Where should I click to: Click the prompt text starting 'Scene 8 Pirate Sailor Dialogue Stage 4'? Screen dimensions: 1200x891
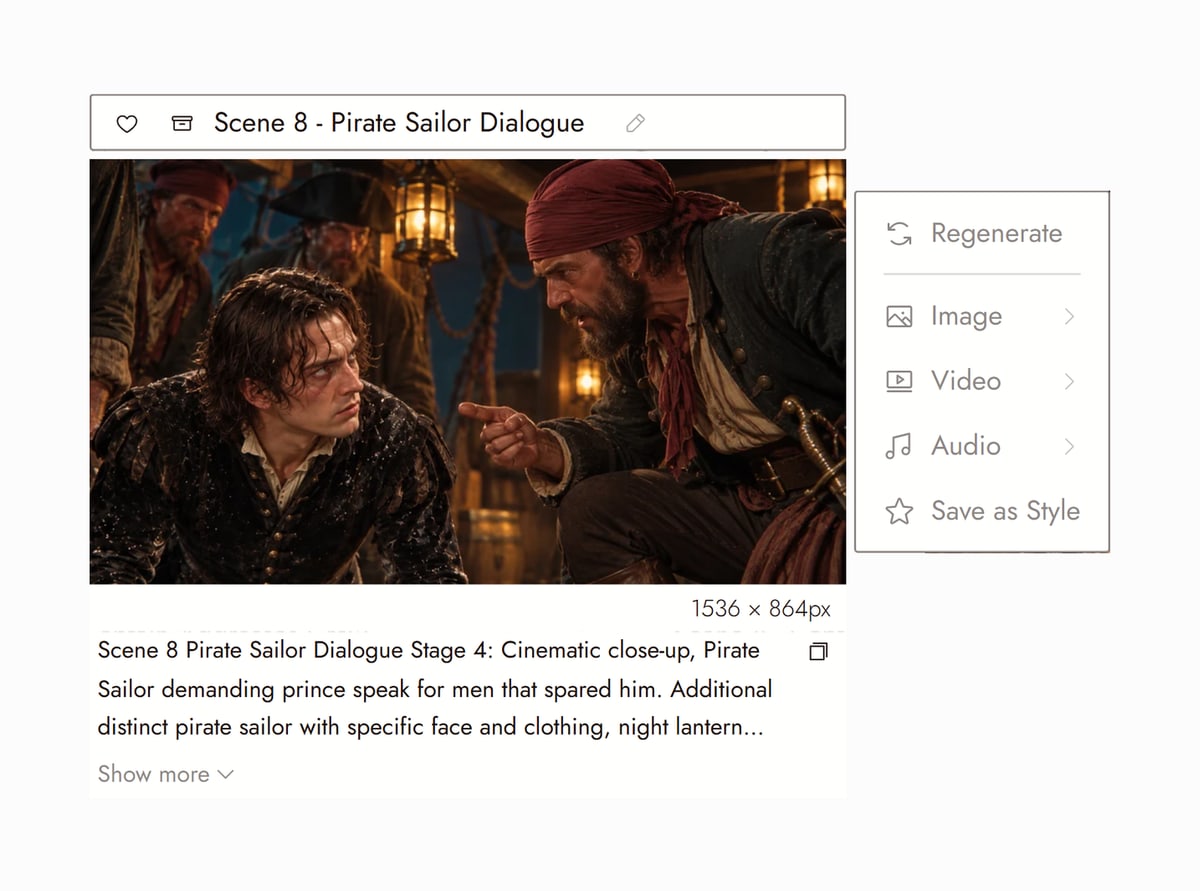coord(435,689)
